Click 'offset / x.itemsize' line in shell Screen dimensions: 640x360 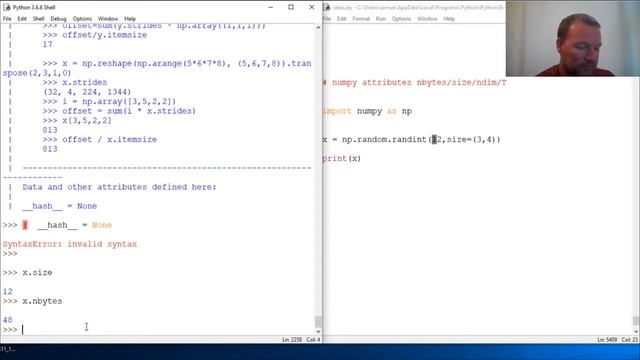click(x=109, y=140)
